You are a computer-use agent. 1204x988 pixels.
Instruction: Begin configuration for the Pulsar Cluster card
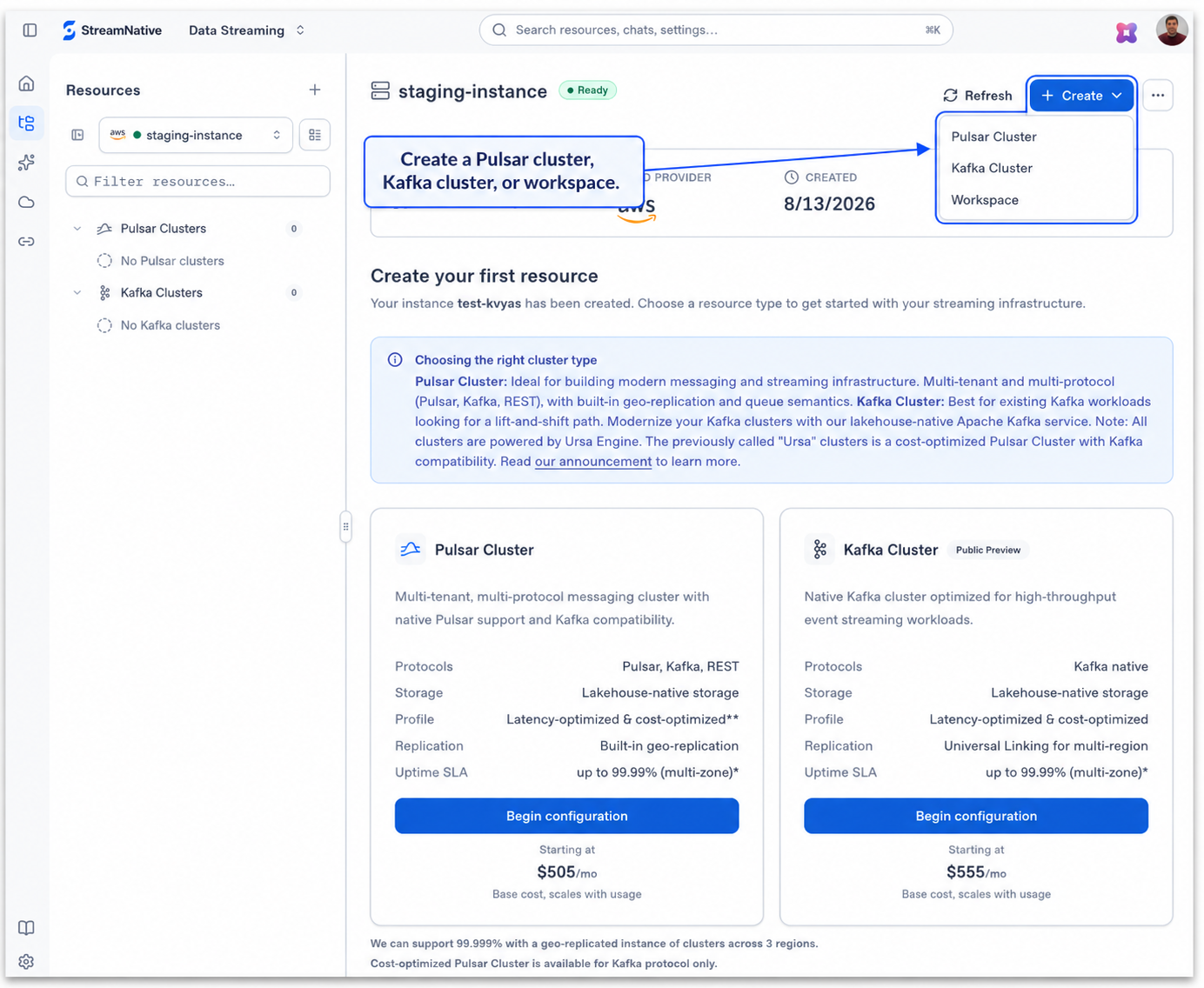point(567,816)
